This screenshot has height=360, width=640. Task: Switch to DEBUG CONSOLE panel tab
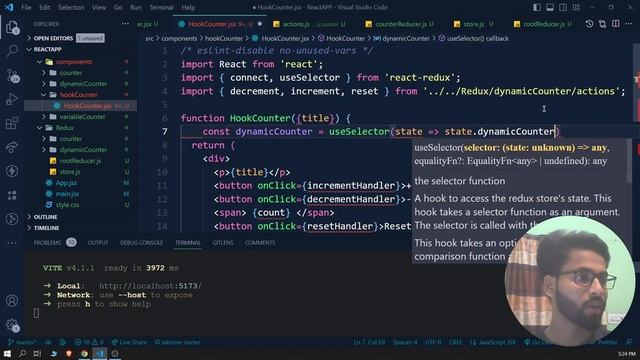coord(141,242)
